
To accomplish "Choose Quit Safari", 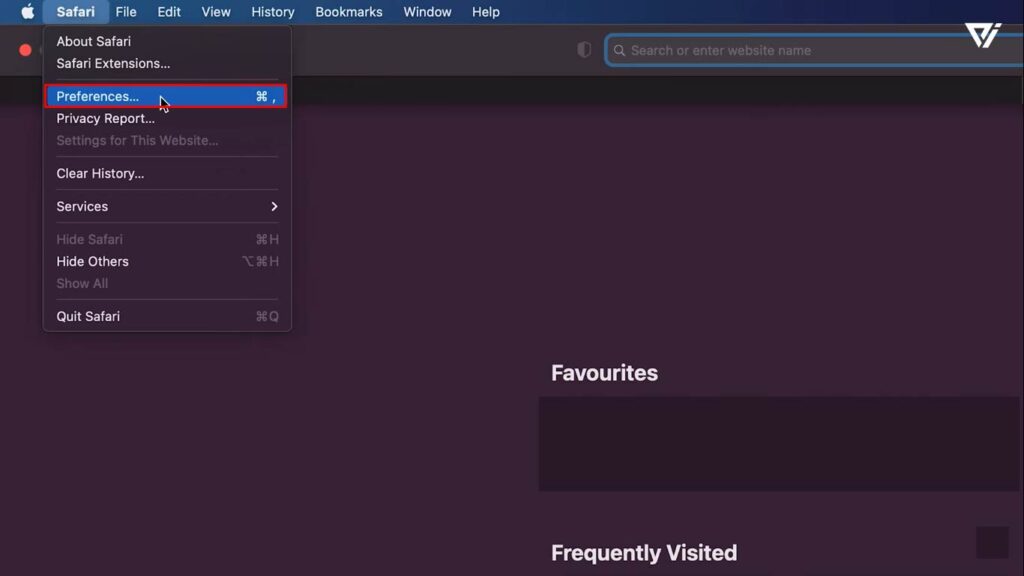I will pyautogui.click(x=167, y=316).
